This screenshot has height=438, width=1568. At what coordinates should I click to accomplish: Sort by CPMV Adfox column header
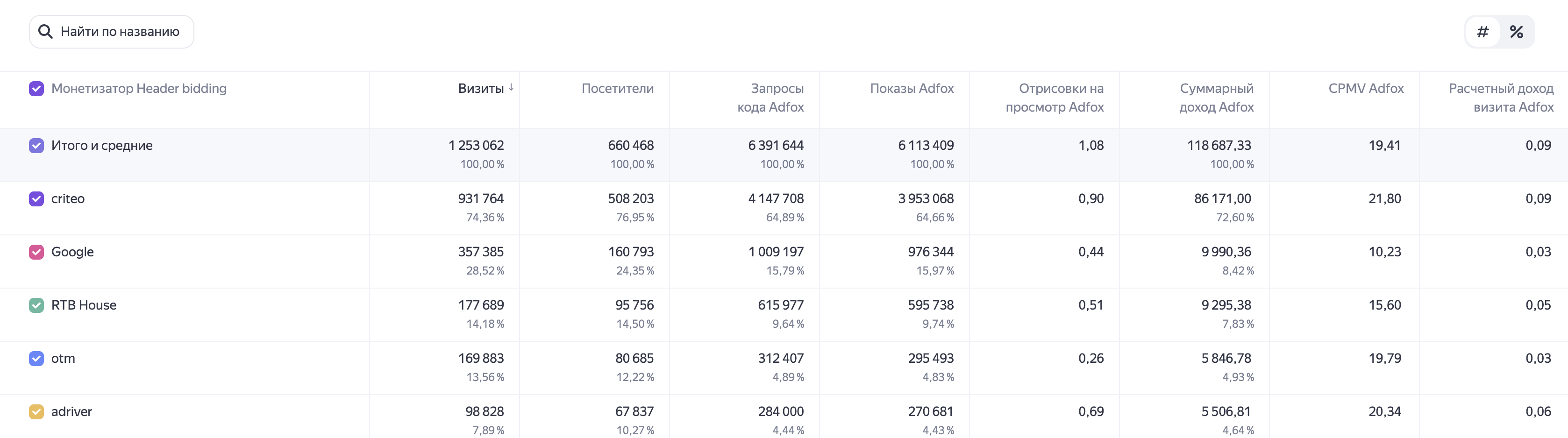point(1366,88)
